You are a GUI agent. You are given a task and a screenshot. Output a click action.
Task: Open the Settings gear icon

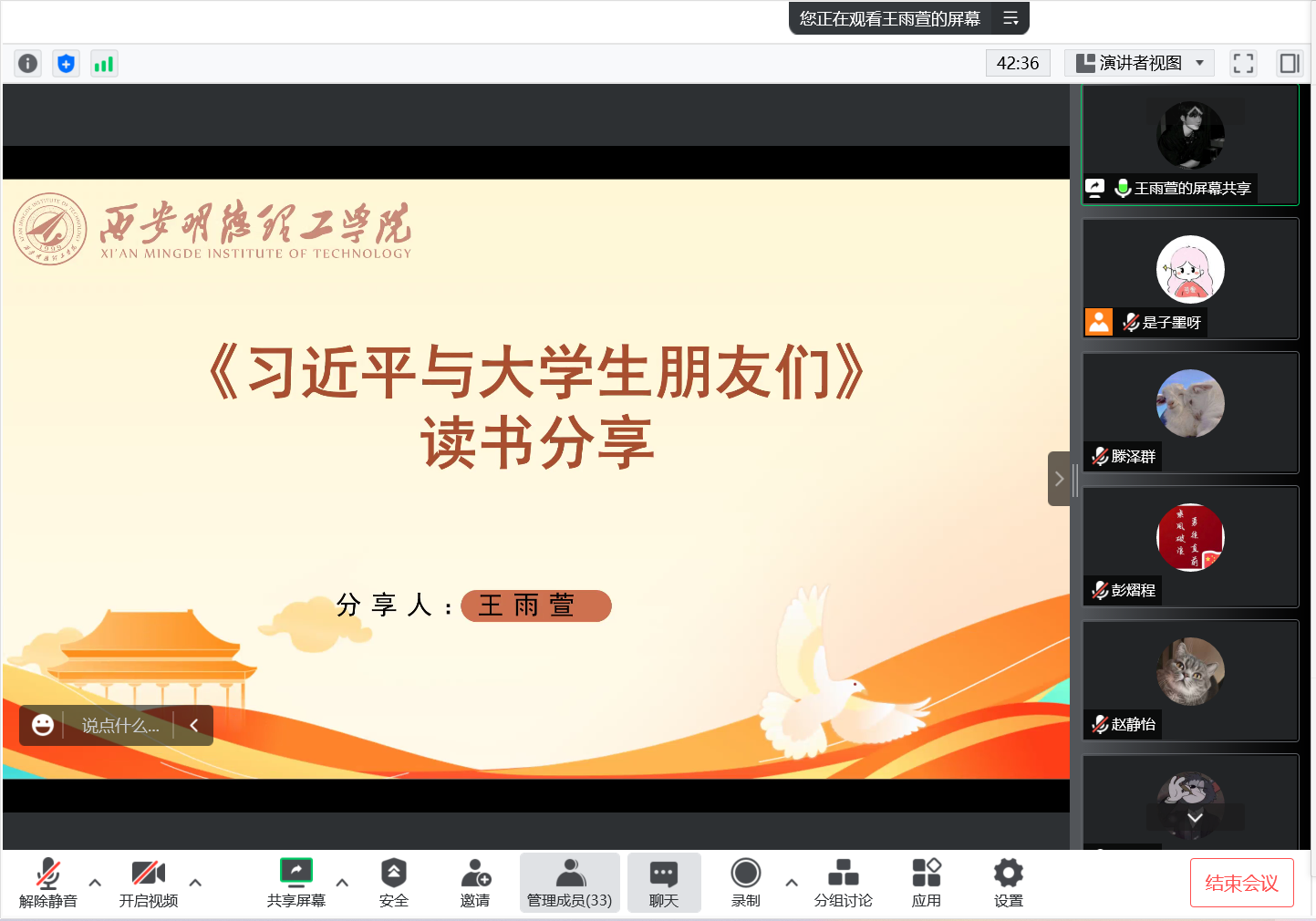1008,883
